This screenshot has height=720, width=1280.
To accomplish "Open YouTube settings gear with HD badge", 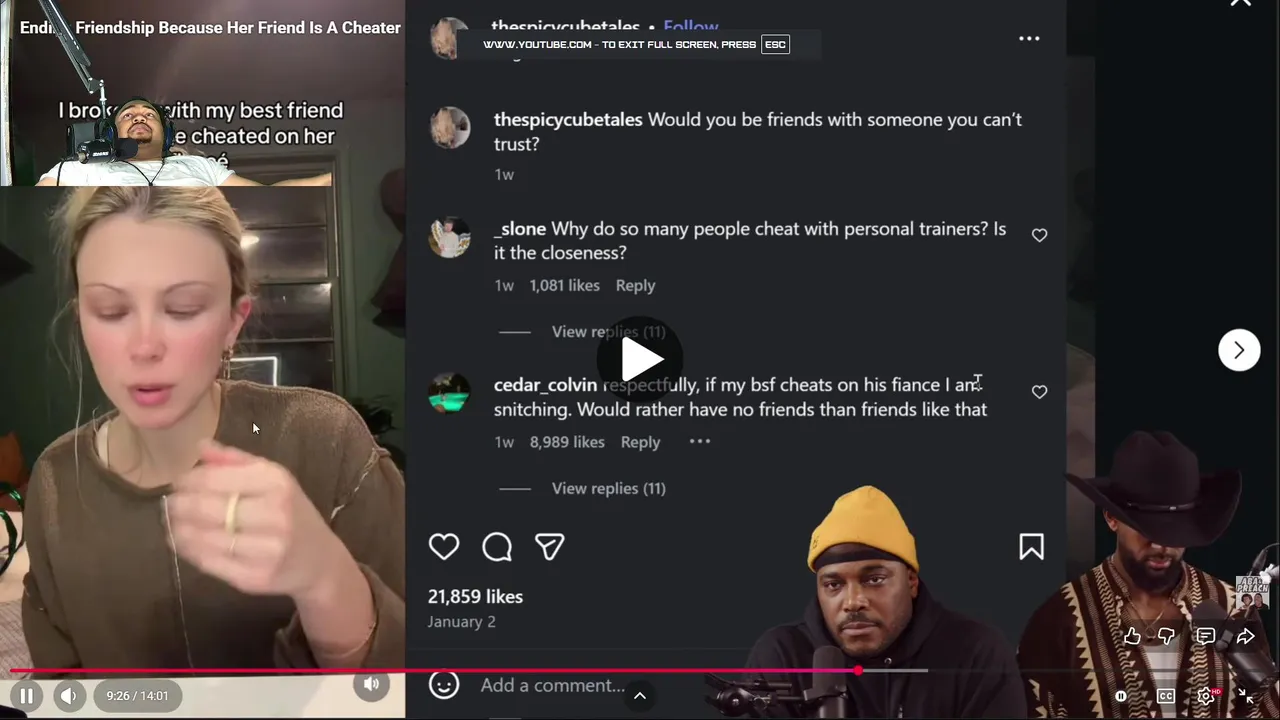I will pyautogui.click(x=1207, y=696).
